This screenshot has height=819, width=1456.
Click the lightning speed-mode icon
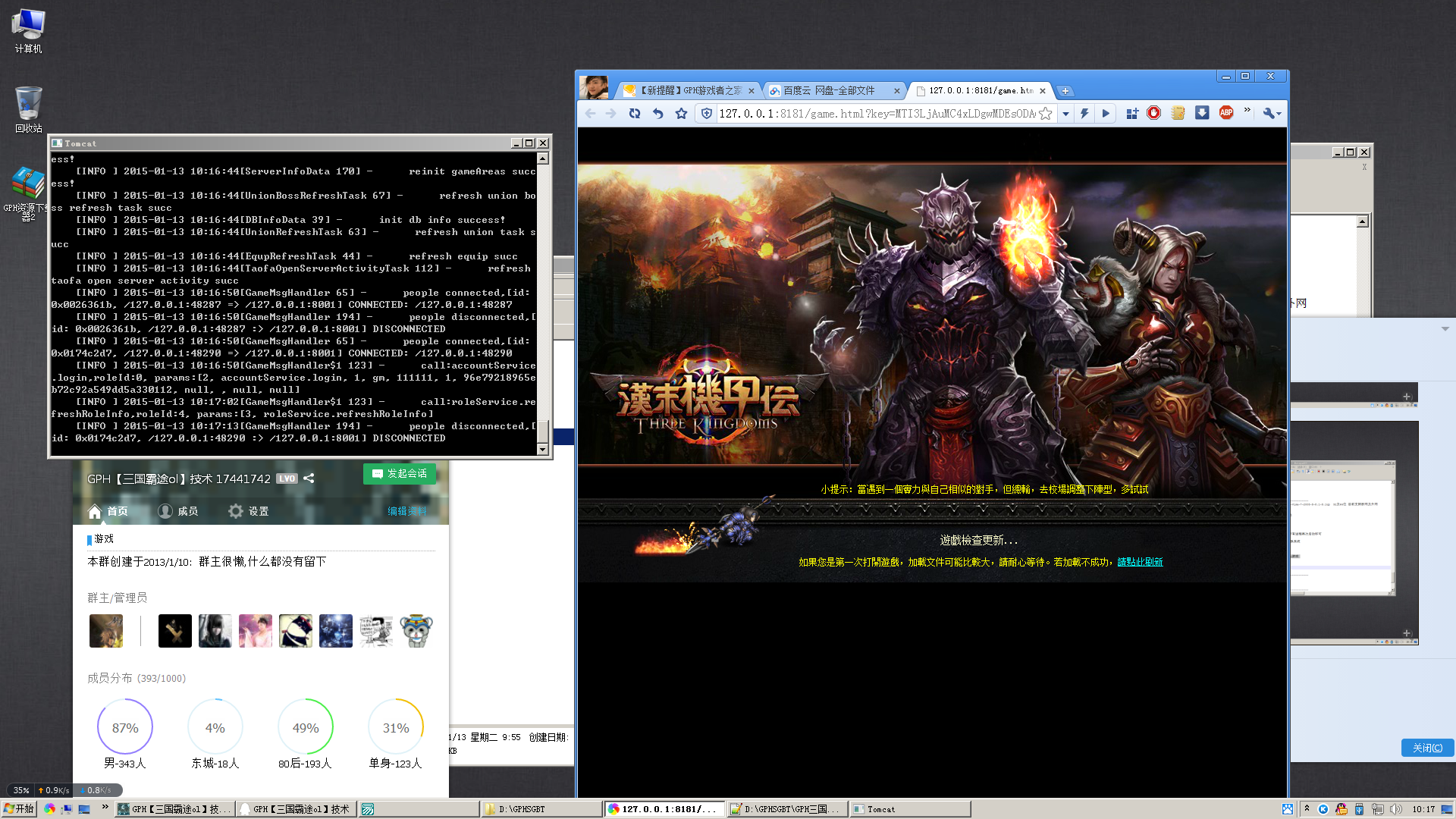1084,114
